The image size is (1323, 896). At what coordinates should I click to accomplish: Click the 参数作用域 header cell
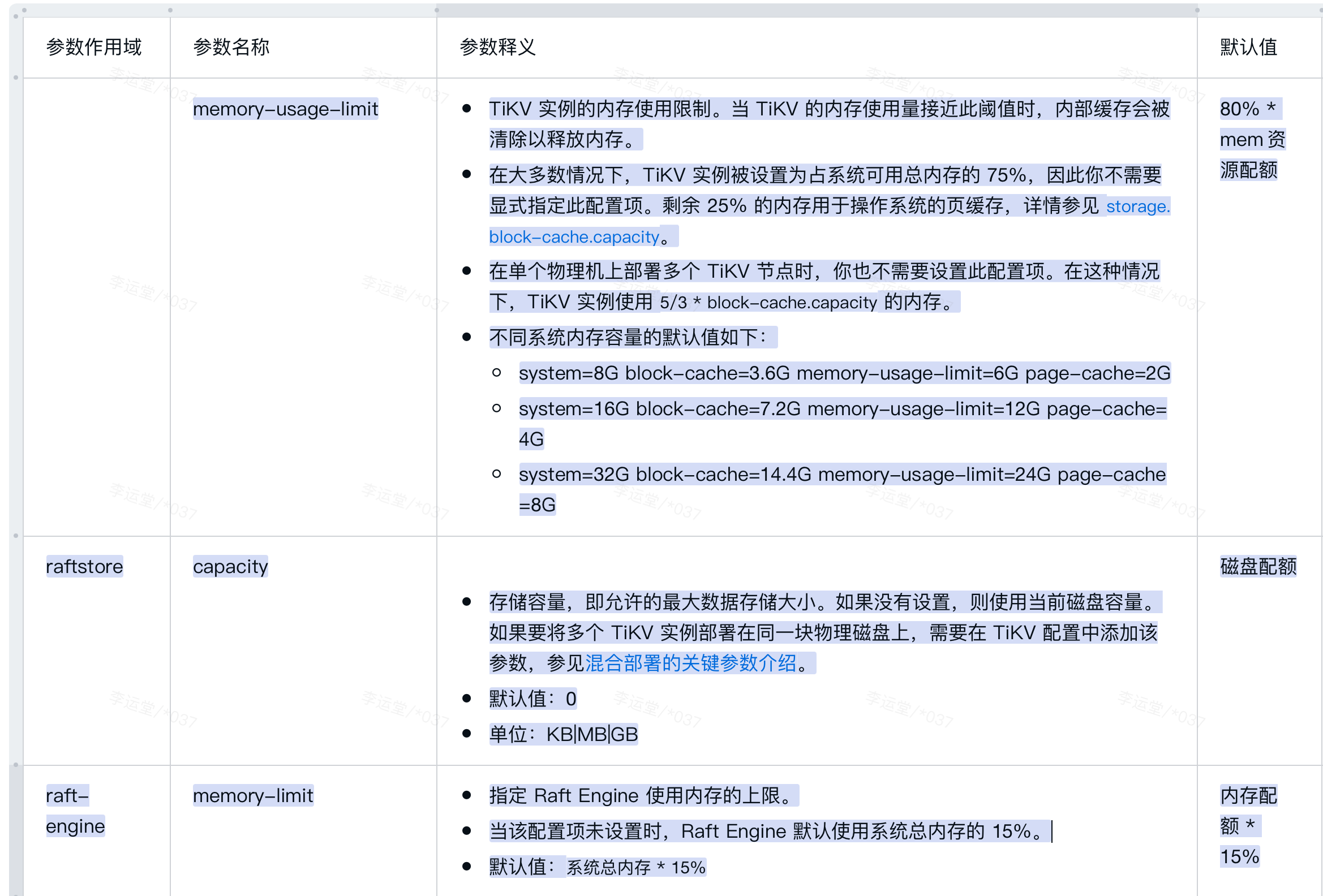pyautogui.click(x=94, y=47)
